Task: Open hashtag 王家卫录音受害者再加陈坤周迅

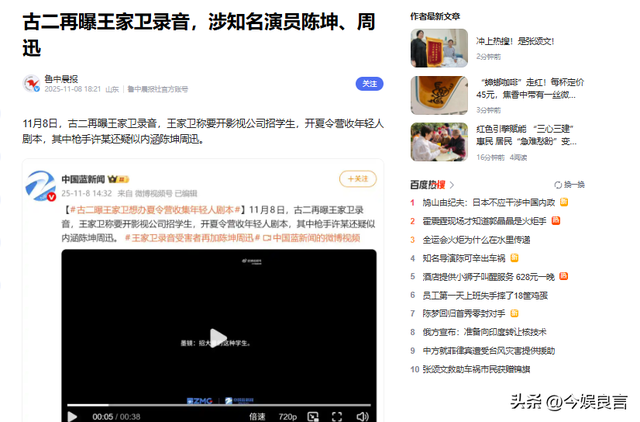Action: (192, 238)
